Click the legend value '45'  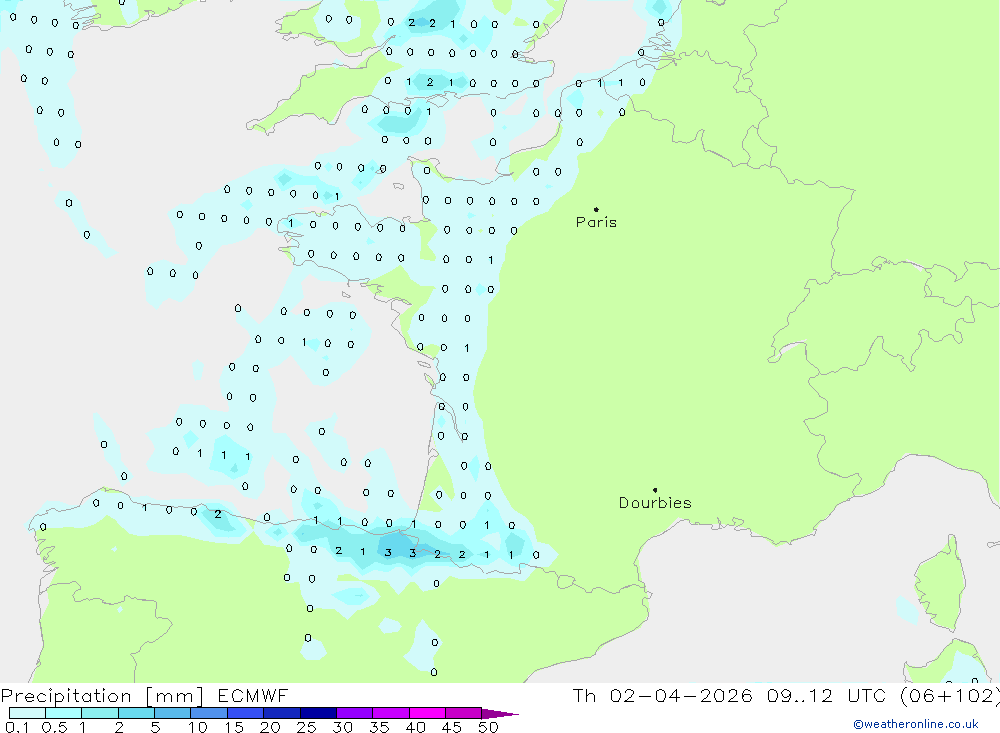[x=452, y=727]
